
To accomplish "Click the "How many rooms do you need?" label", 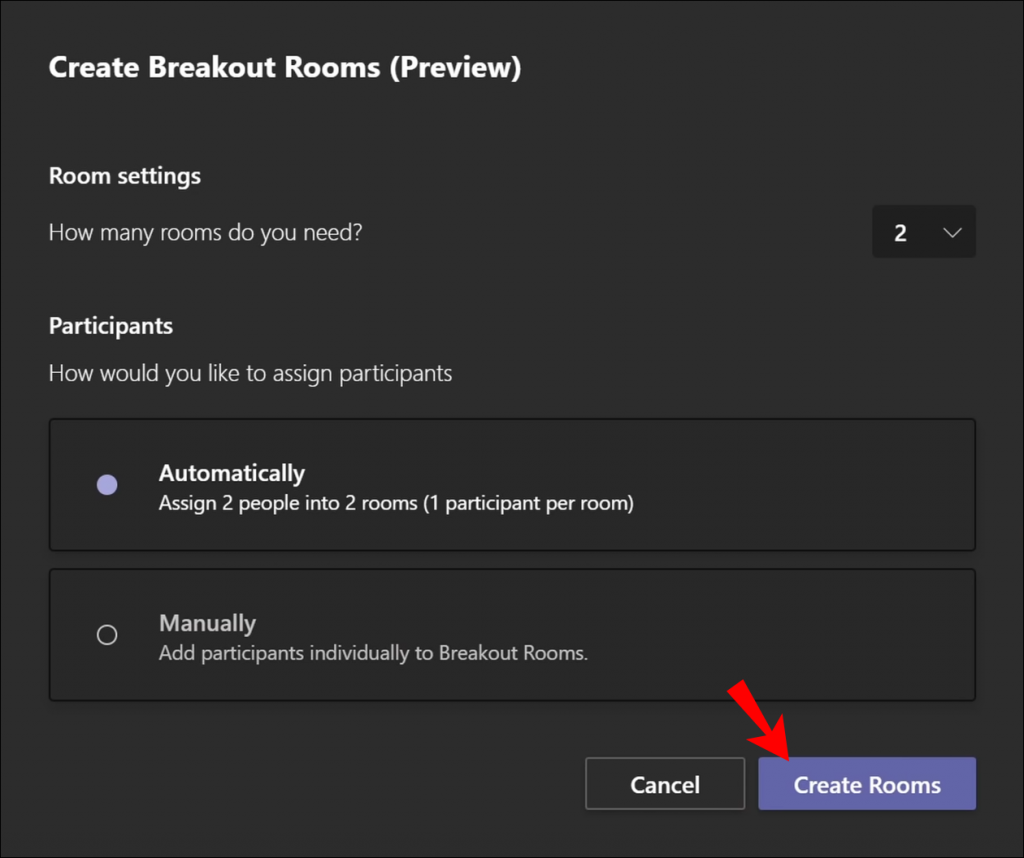I will pos(204,232).
